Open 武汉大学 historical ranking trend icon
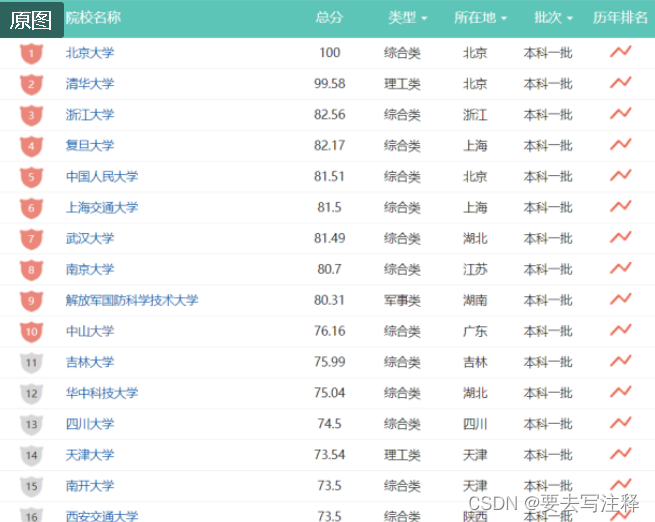 click(x=620, y=237)
